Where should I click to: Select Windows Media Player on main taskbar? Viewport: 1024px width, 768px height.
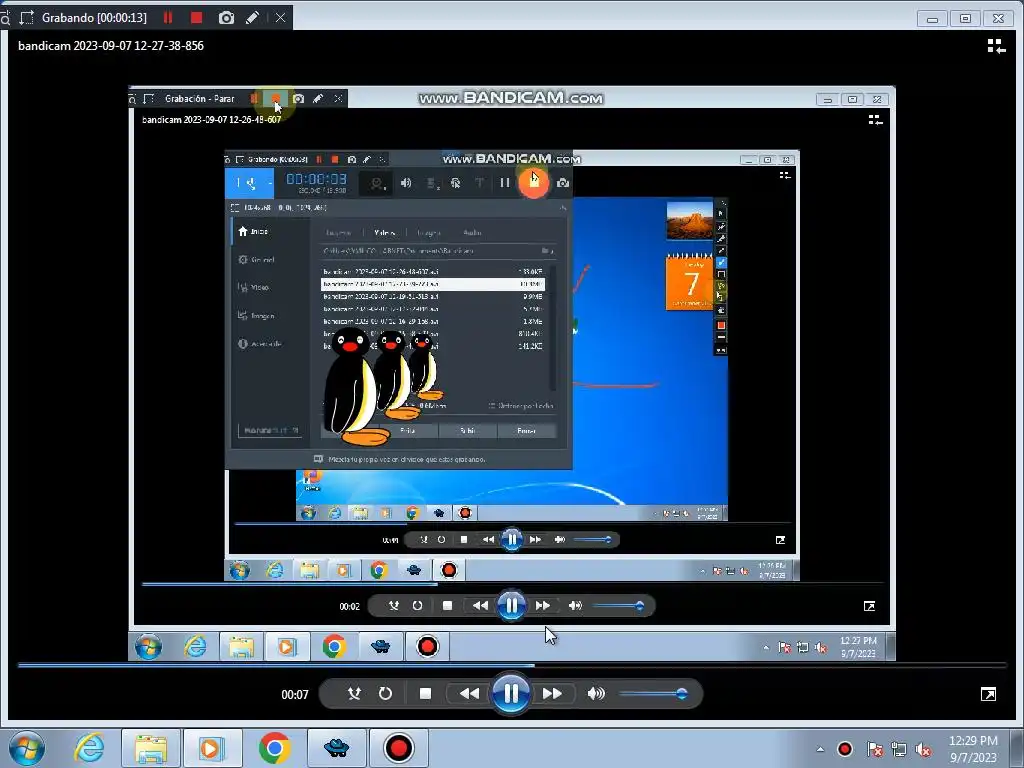click(212, 748)
